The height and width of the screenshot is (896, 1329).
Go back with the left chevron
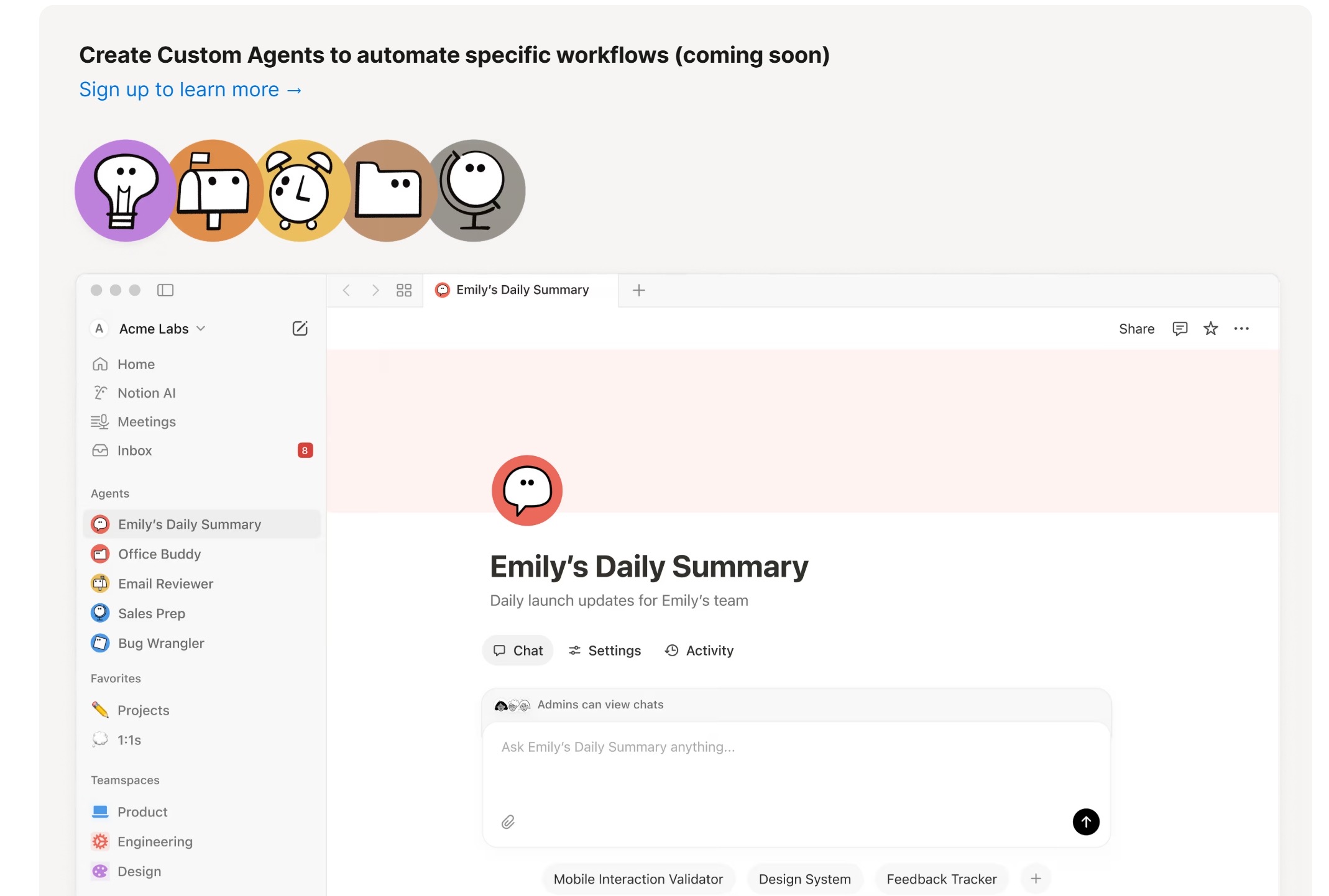347,290
